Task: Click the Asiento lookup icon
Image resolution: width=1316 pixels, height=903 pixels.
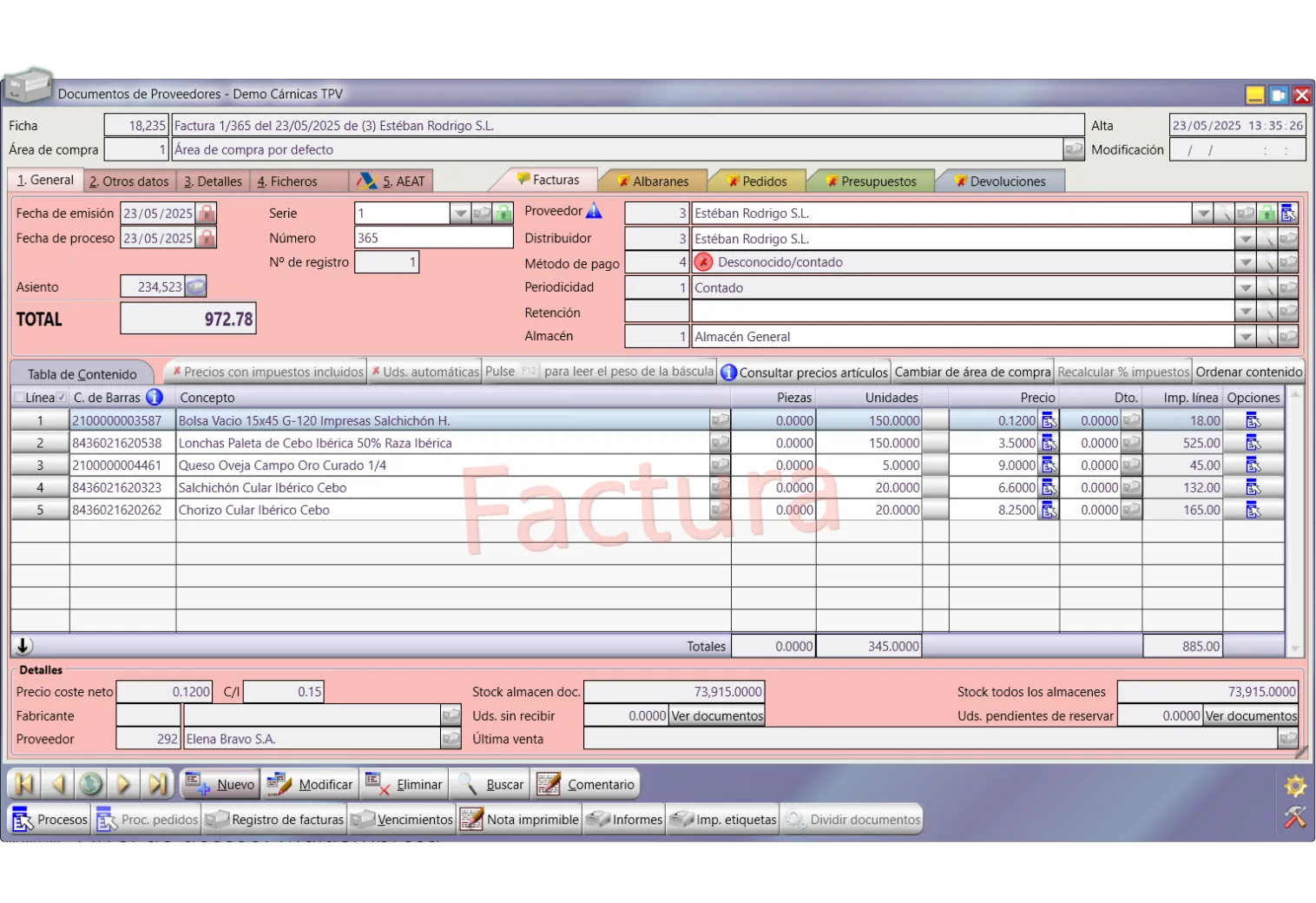Action: [x=195, y=287]
